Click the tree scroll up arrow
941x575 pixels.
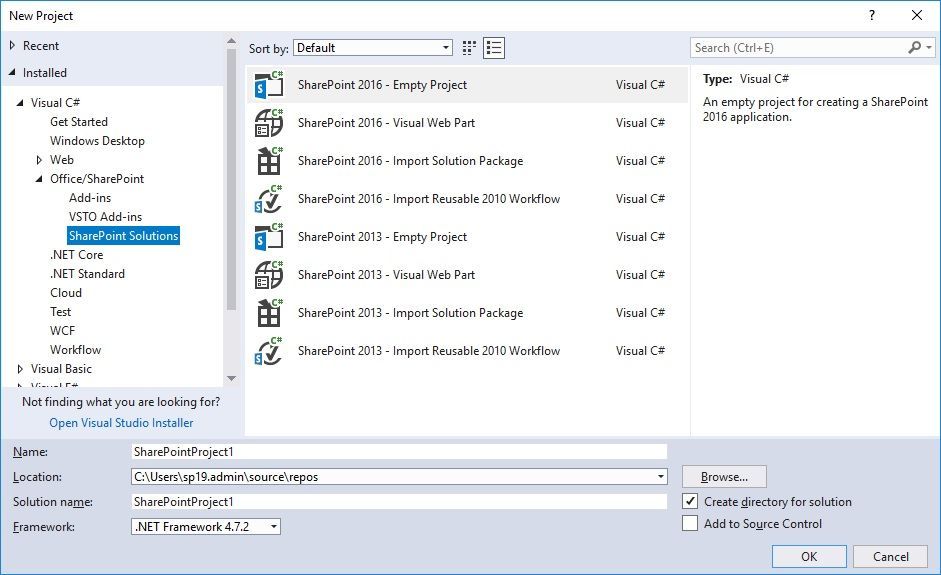coord(232,41)
